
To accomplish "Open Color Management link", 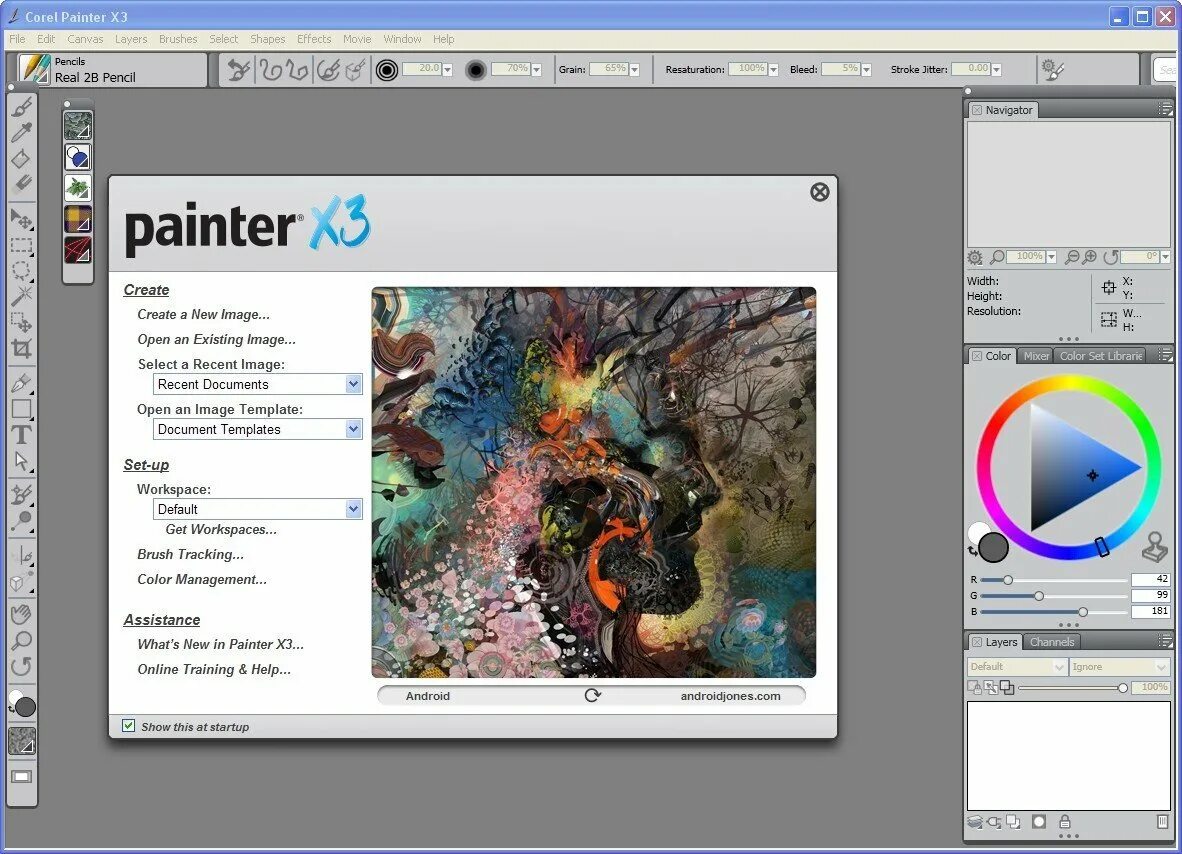I will 202,579.
